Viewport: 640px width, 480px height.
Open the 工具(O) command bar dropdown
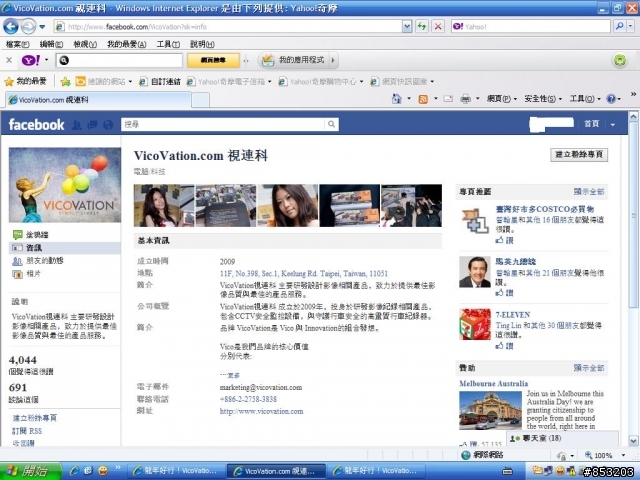click(x=585, y=99)
